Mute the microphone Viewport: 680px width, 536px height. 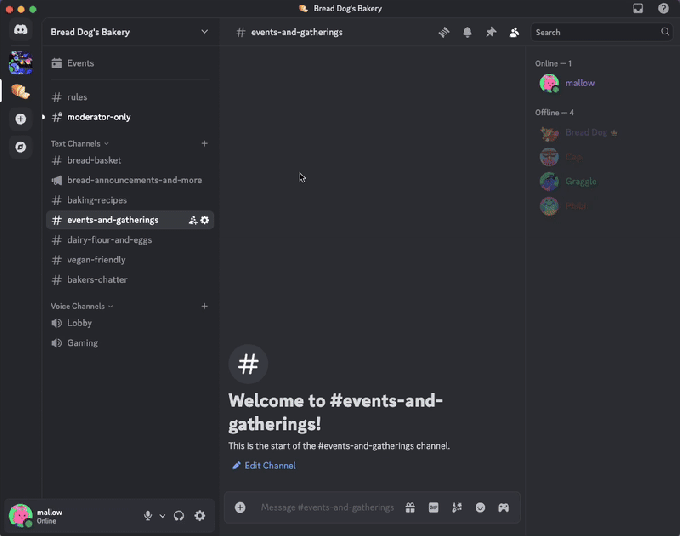(x=148, y=515)
